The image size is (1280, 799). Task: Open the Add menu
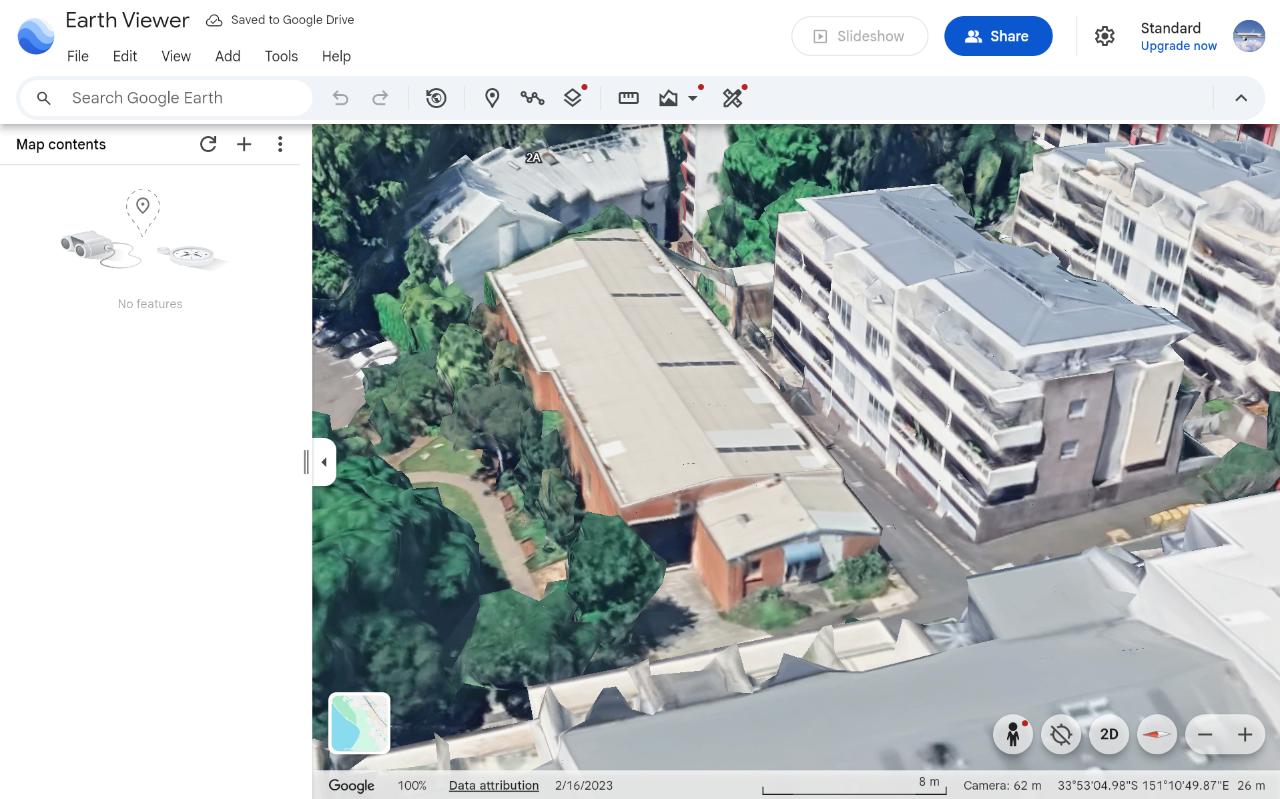pos(228,56)
